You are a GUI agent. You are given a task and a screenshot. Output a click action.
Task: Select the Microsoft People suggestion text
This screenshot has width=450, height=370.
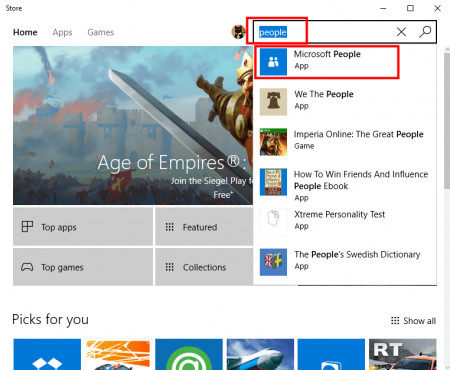point(327,54)
